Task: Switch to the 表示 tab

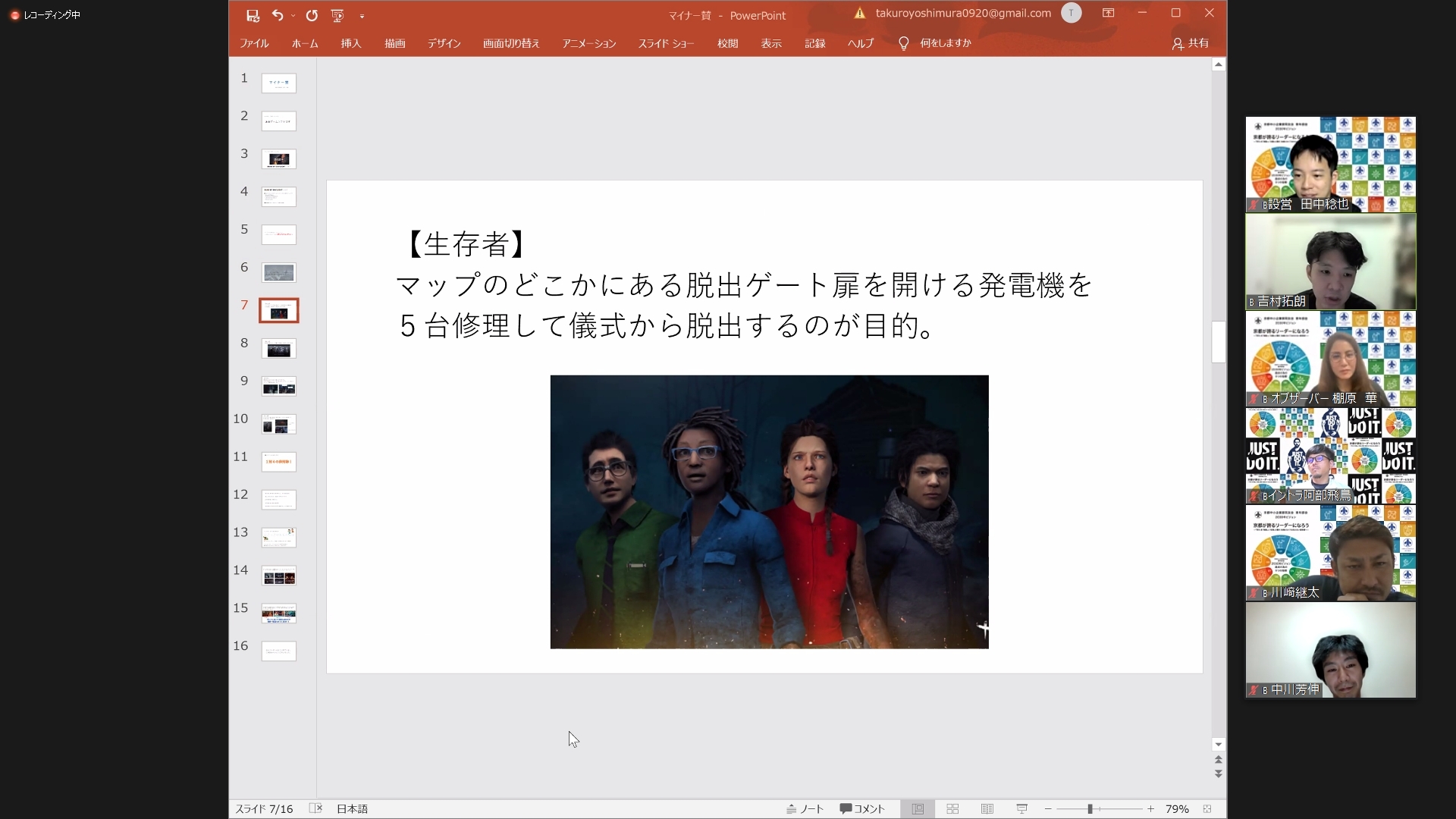Action: [771, 43]
